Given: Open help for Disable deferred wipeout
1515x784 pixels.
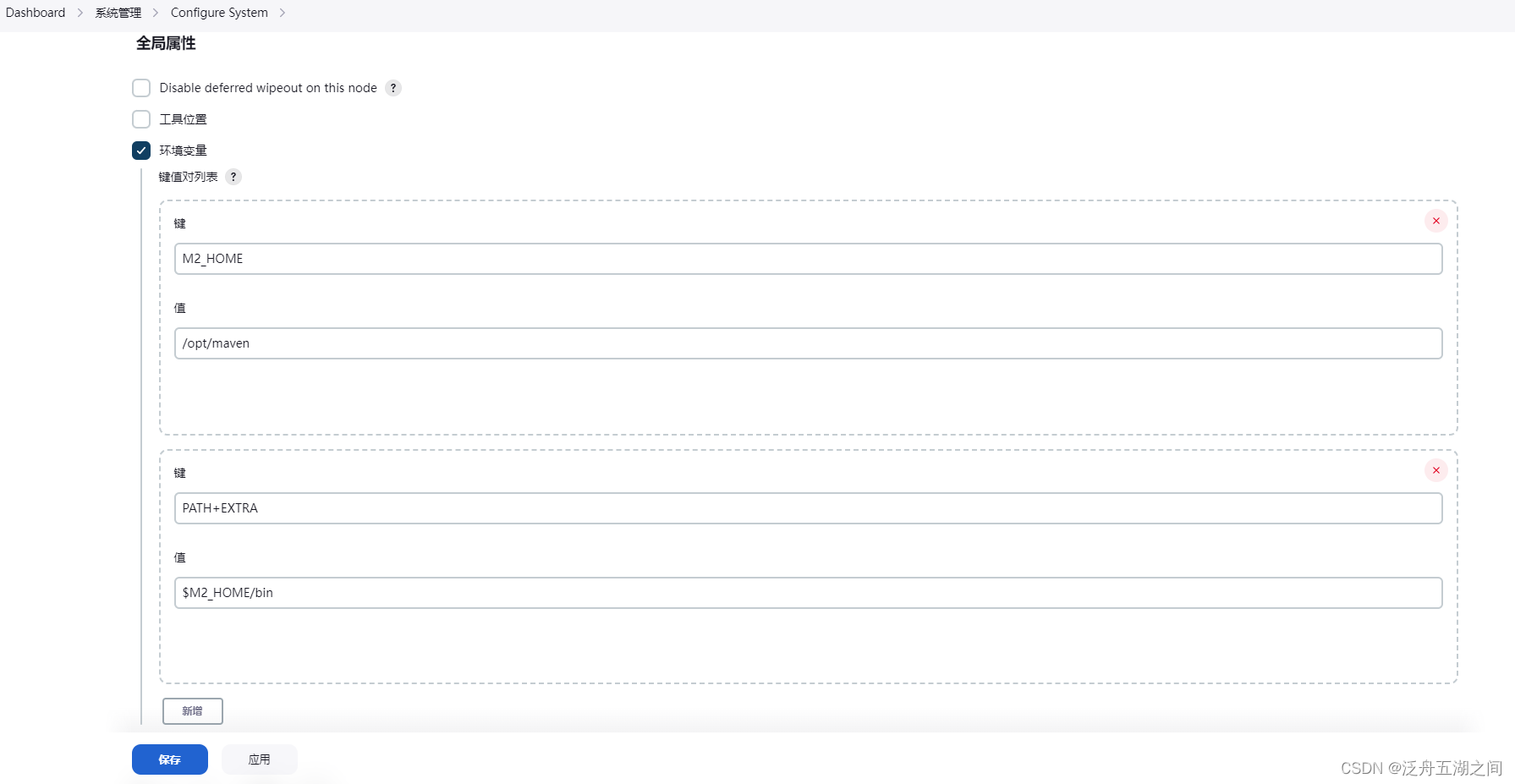Looking at the screenshot, I should point(393,88).
